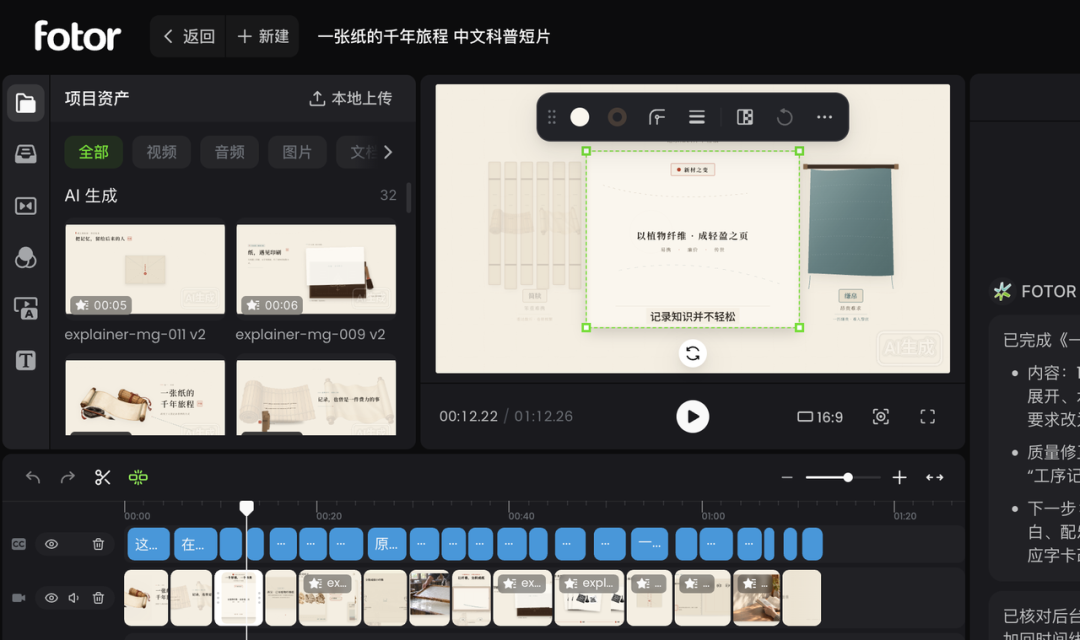Enter fullscreen preview mode
This screenshot has width=1080, height=640.
(928, 417)
